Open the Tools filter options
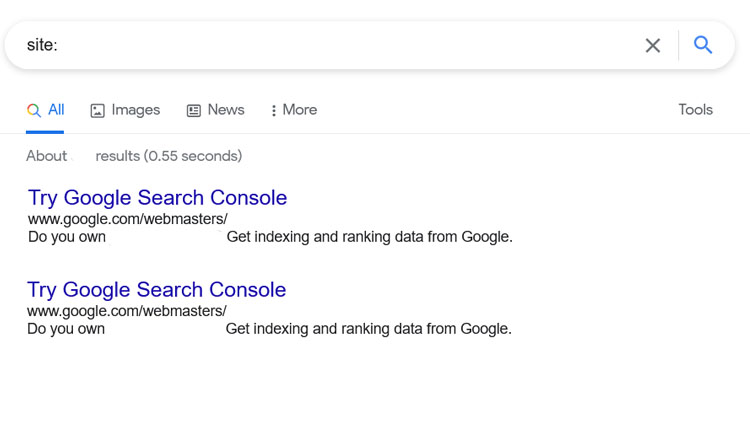Image resolution: width=750 pixels, height=430 pixels. pos(695,110)
